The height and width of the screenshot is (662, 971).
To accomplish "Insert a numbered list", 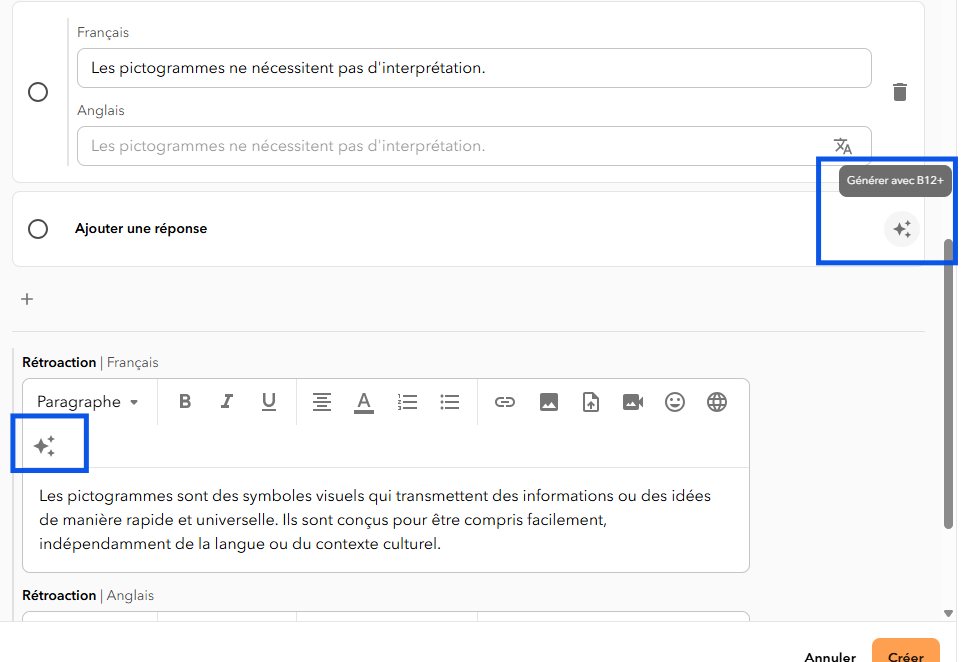I will tap(407, 402).
